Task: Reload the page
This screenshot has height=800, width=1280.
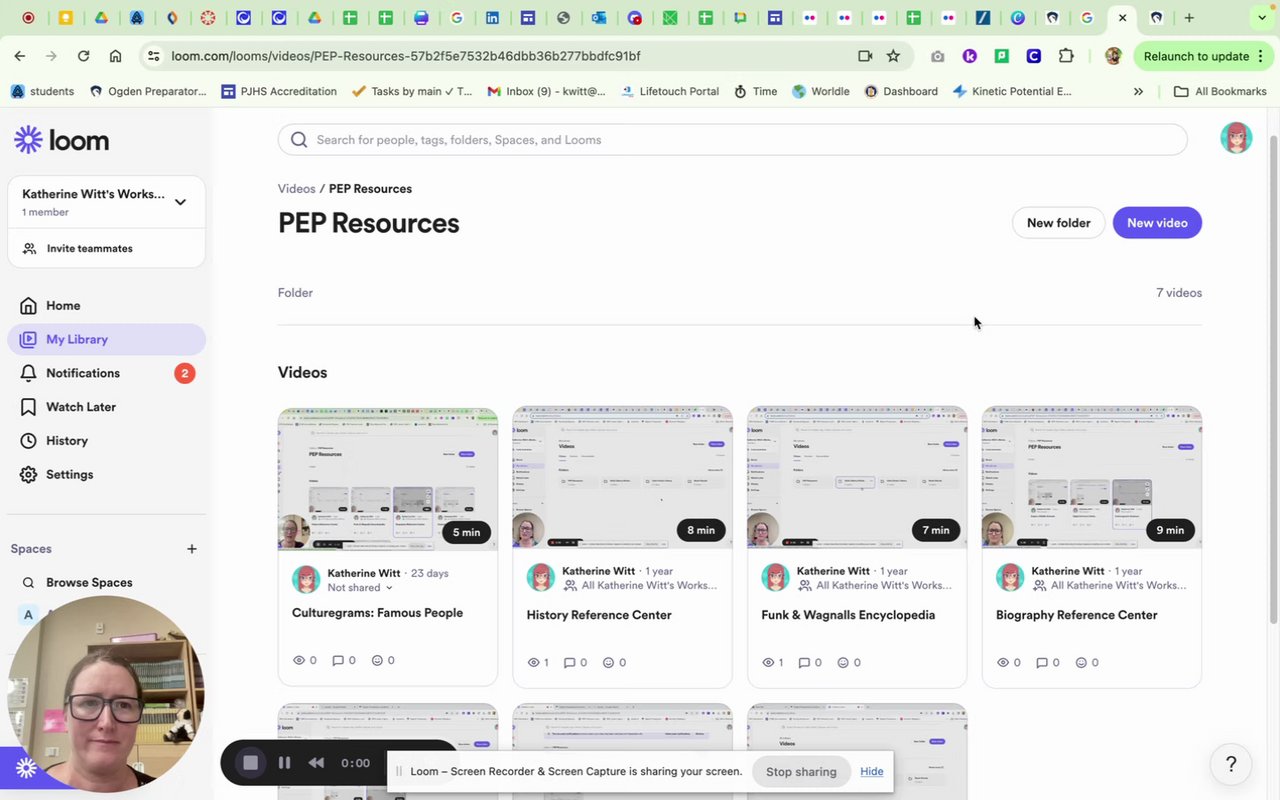Action: [83, 56]
